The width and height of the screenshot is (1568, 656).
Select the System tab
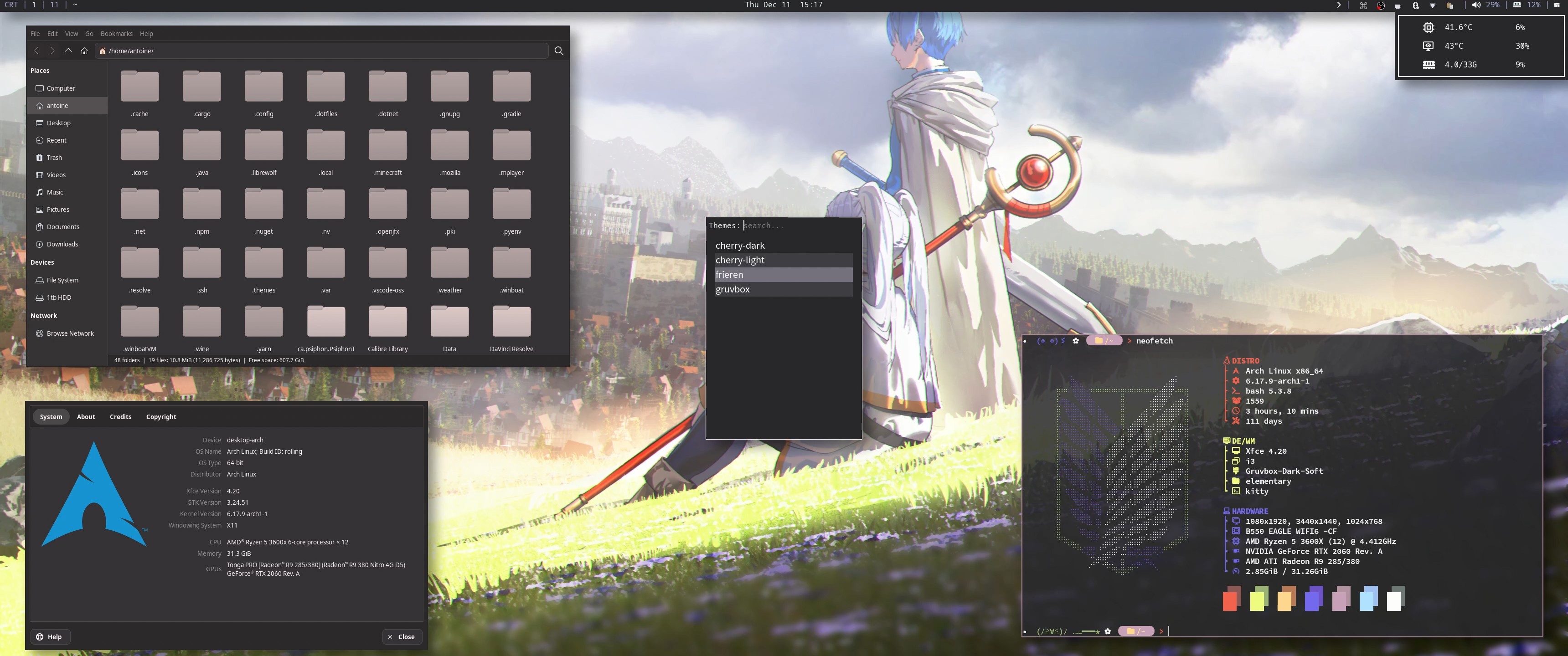click(51, 417)
